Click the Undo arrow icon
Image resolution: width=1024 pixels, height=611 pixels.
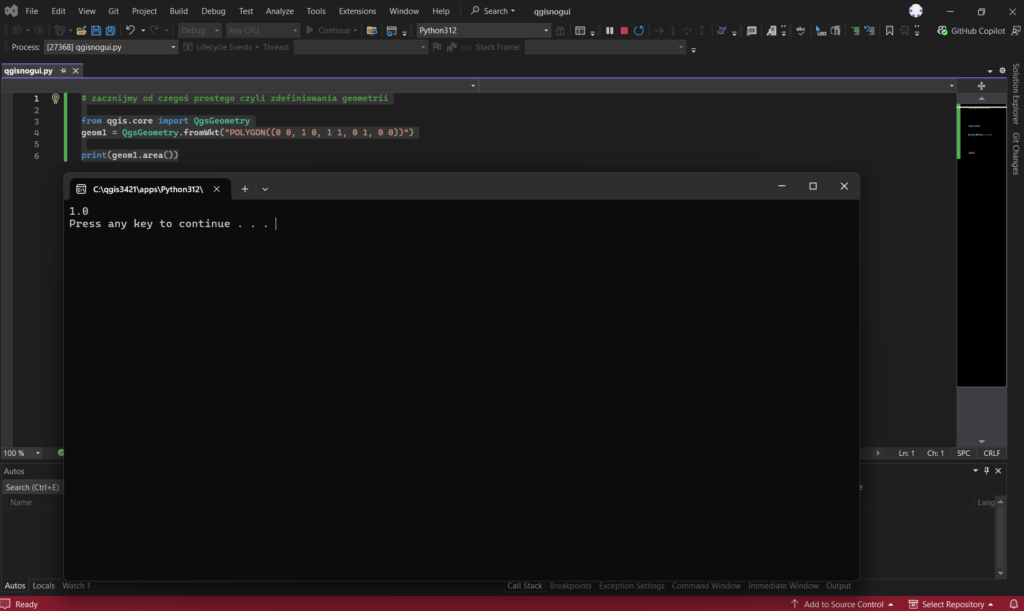tap(130, 30)
